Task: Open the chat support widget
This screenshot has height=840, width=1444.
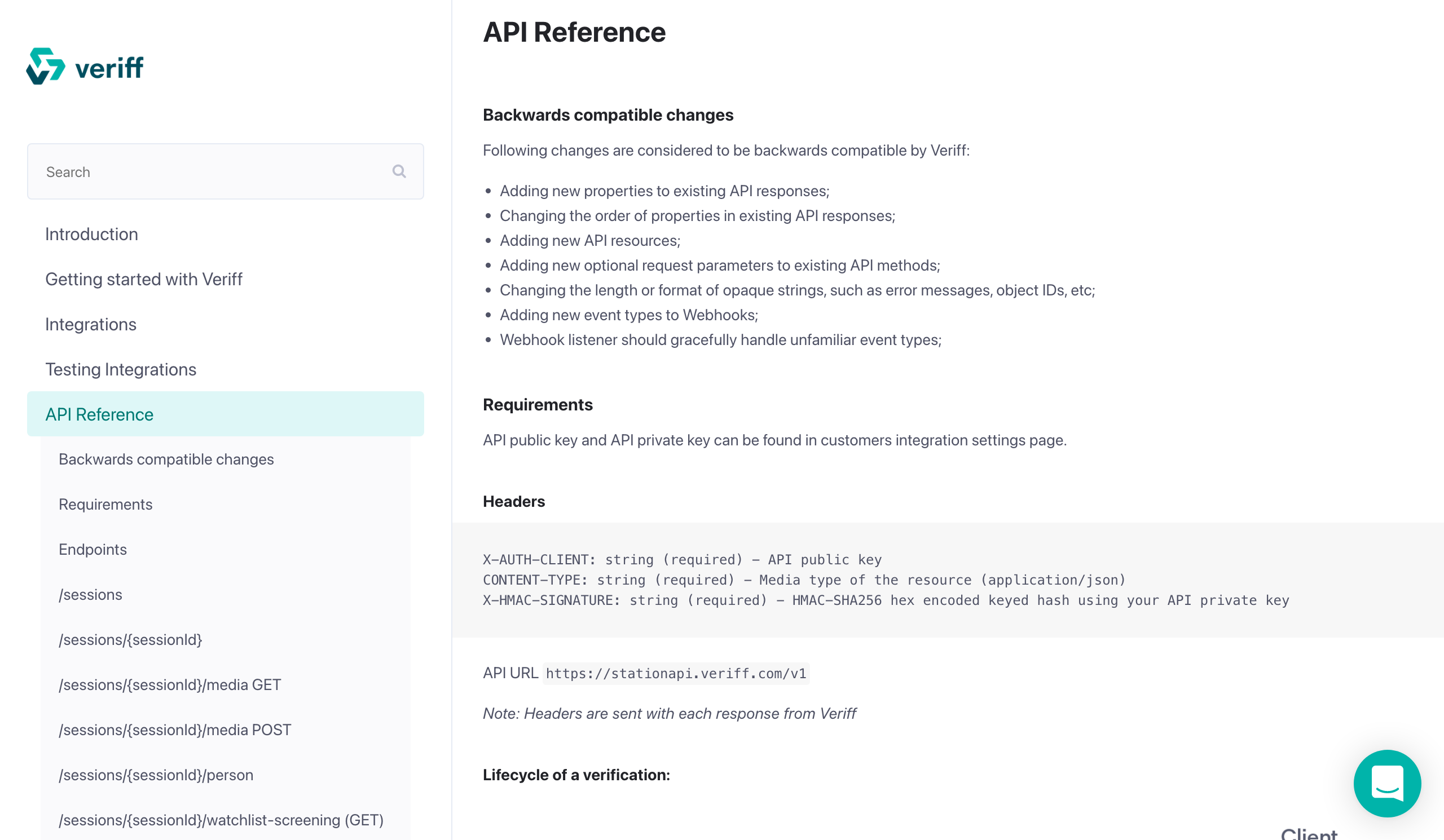Action: pos(1387,783)
